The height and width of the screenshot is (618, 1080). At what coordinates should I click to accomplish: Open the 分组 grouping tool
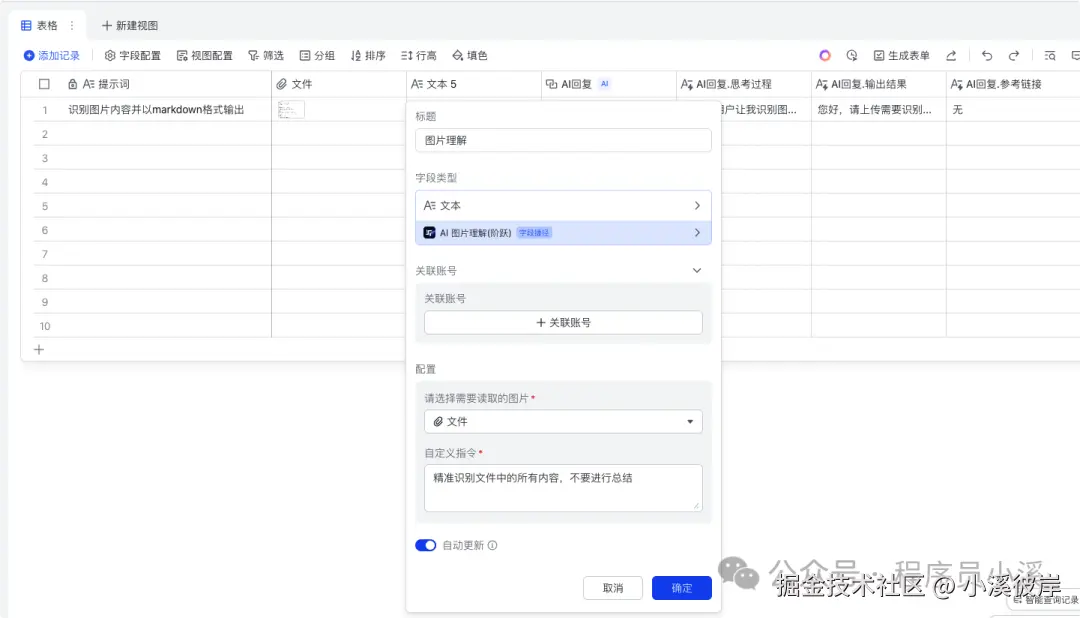pyautogui.click(x=316, y=55)
